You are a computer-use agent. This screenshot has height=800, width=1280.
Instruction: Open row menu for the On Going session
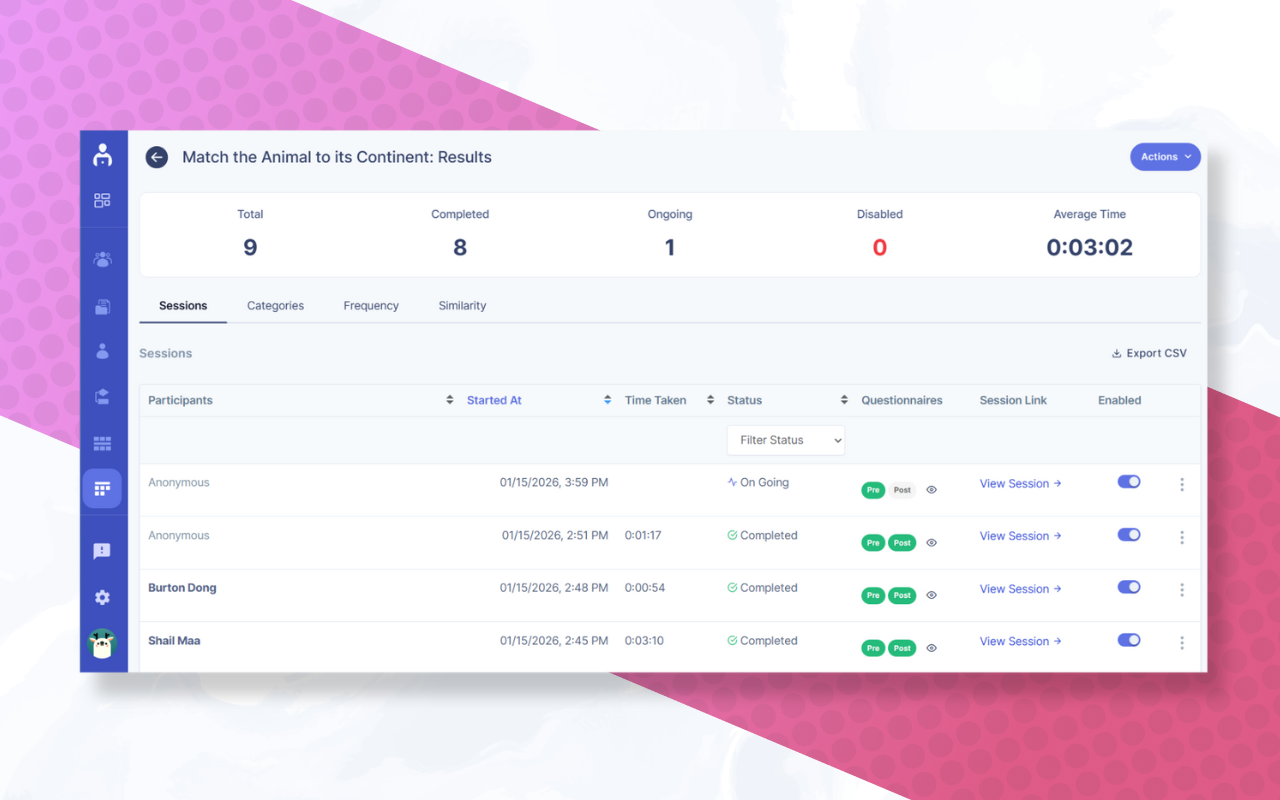(x=1182, y=484)
